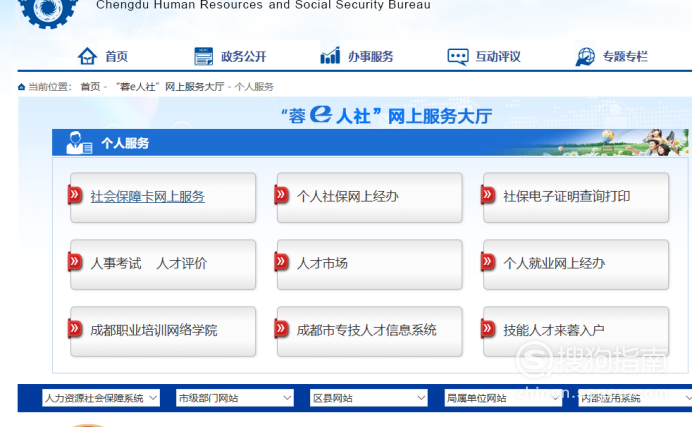This screenshot has height=427, width=692.
Task: Click red arrow icon beside 个人就业网上经办
Action: click(x=488, y=262)
